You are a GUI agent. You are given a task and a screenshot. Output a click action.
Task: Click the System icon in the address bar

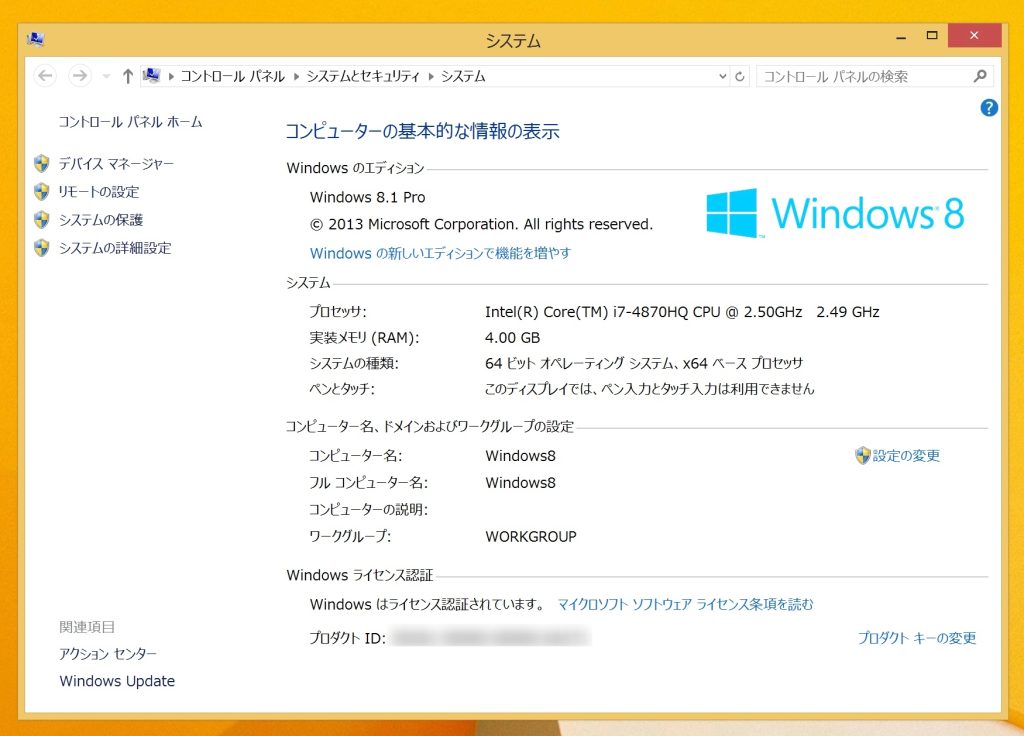click(x=152, y=75)
